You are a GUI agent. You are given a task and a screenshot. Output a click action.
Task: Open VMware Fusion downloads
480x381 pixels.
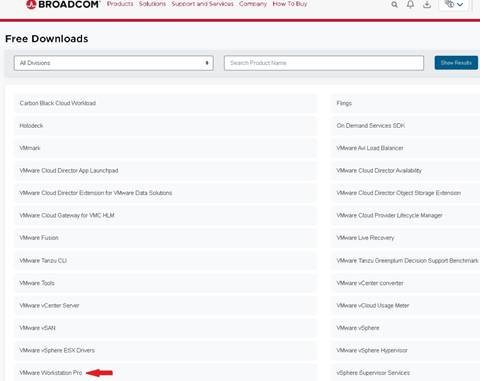[165, 238]
